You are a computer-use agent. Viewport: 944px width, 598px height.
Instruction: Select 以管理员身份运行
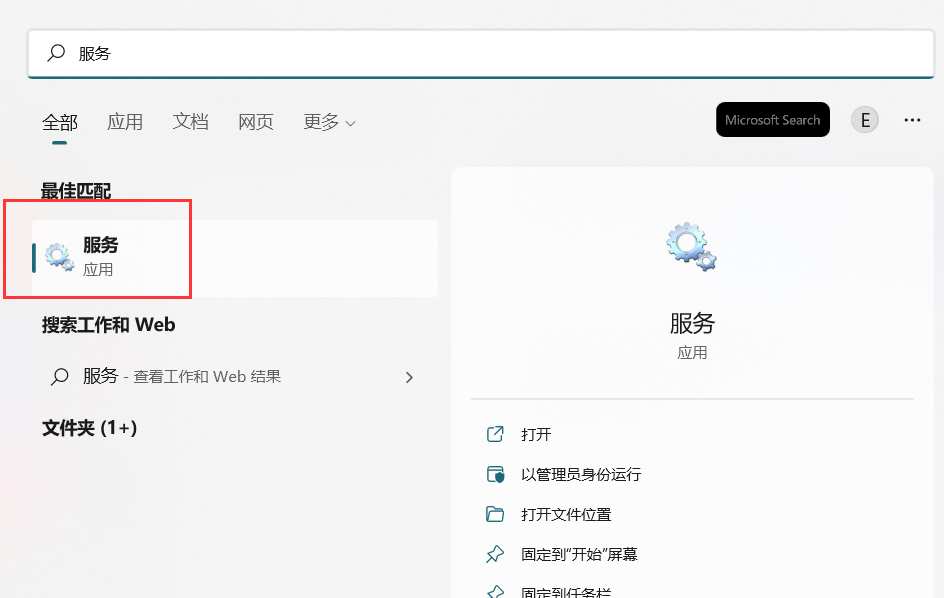point(581,475)
